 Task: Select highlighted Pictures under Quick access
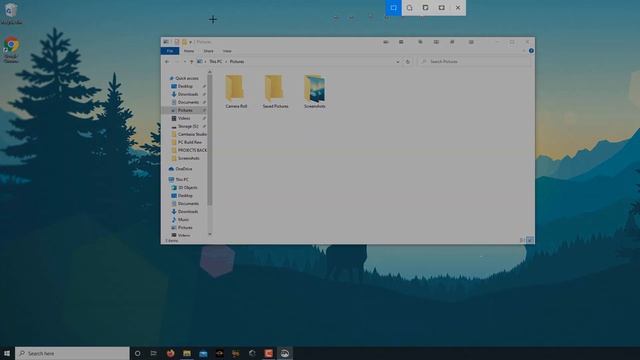[184, 110]
